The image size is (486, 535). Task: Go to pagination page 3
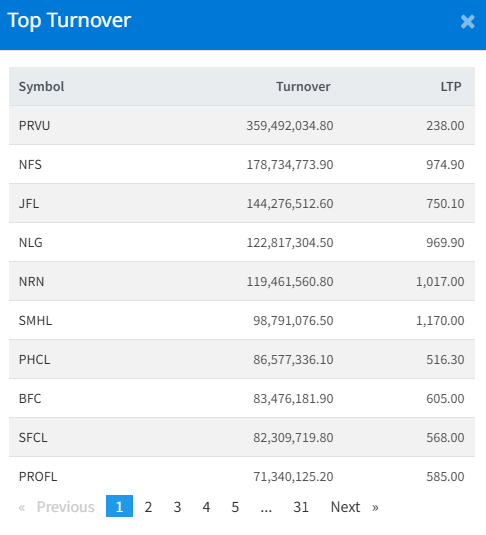177,507
